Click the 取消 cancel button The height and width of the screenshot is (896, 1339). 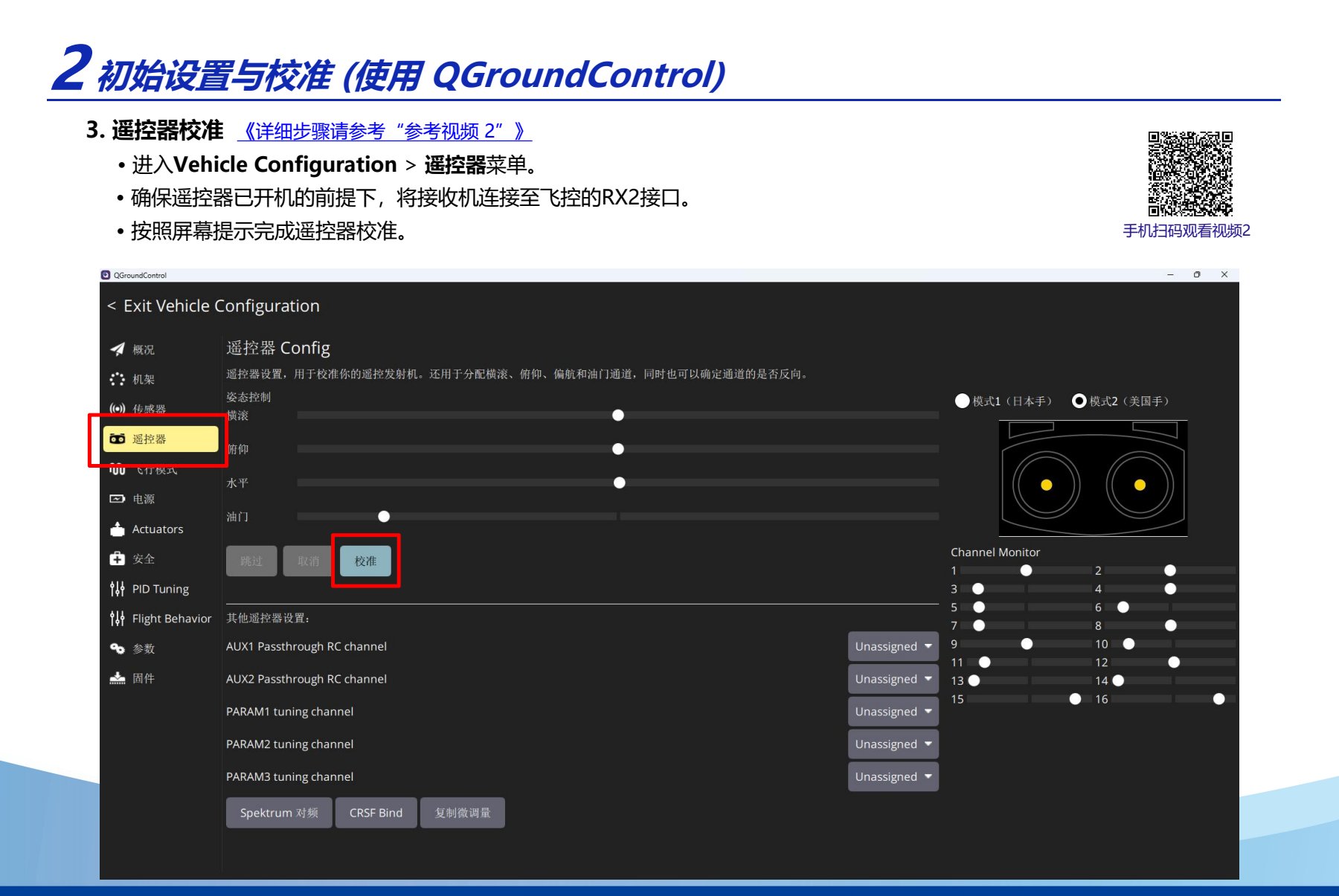click(309, 561)
